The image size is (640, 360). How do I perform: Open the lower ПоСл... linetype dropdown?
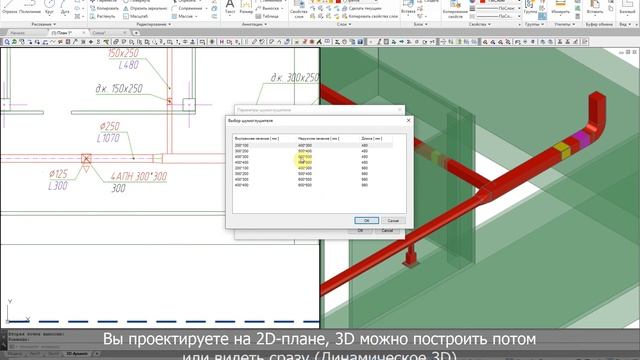point(519,16)
